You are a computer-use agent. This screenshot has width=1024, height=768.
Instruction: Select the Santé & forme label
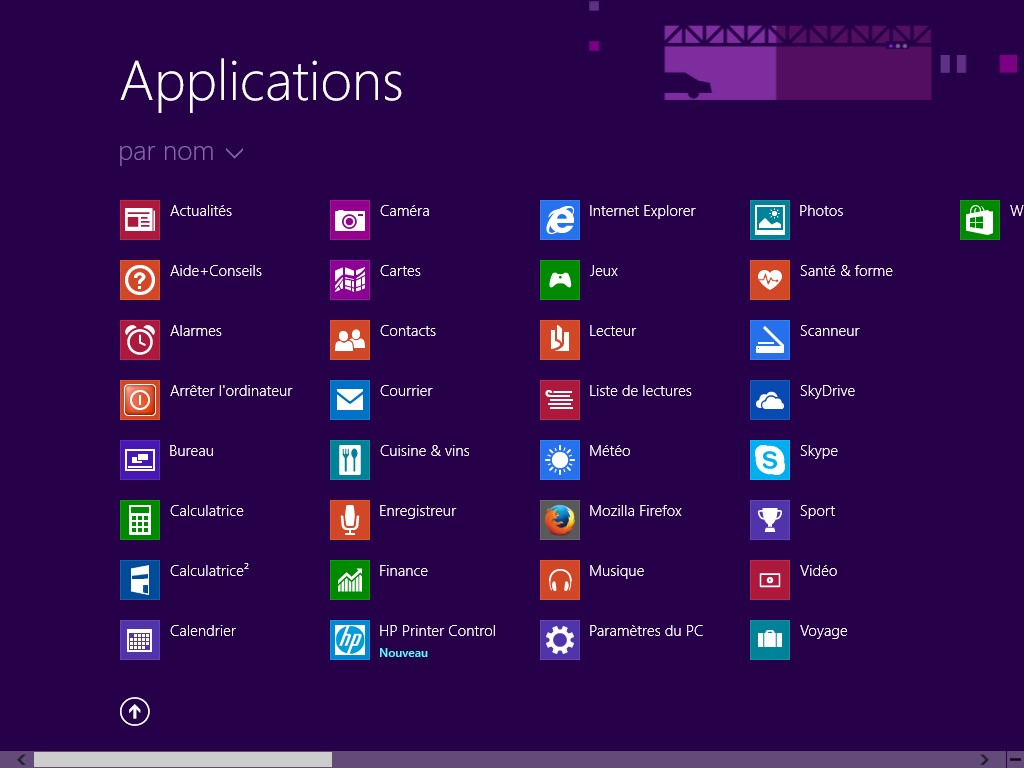pos(845,271)
